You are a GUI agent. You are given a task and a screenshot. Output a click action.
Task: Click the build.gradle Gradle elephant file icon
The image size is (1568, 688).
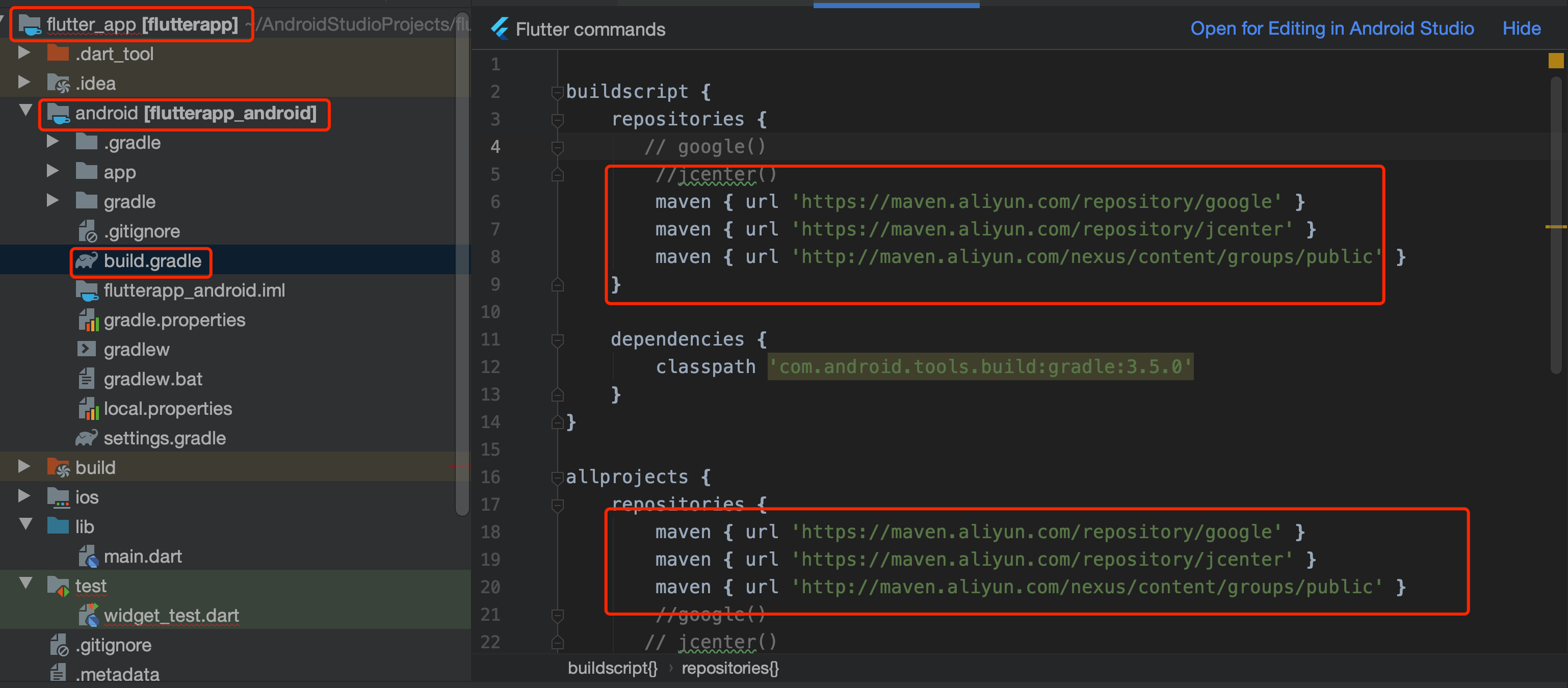coord(87,261)
